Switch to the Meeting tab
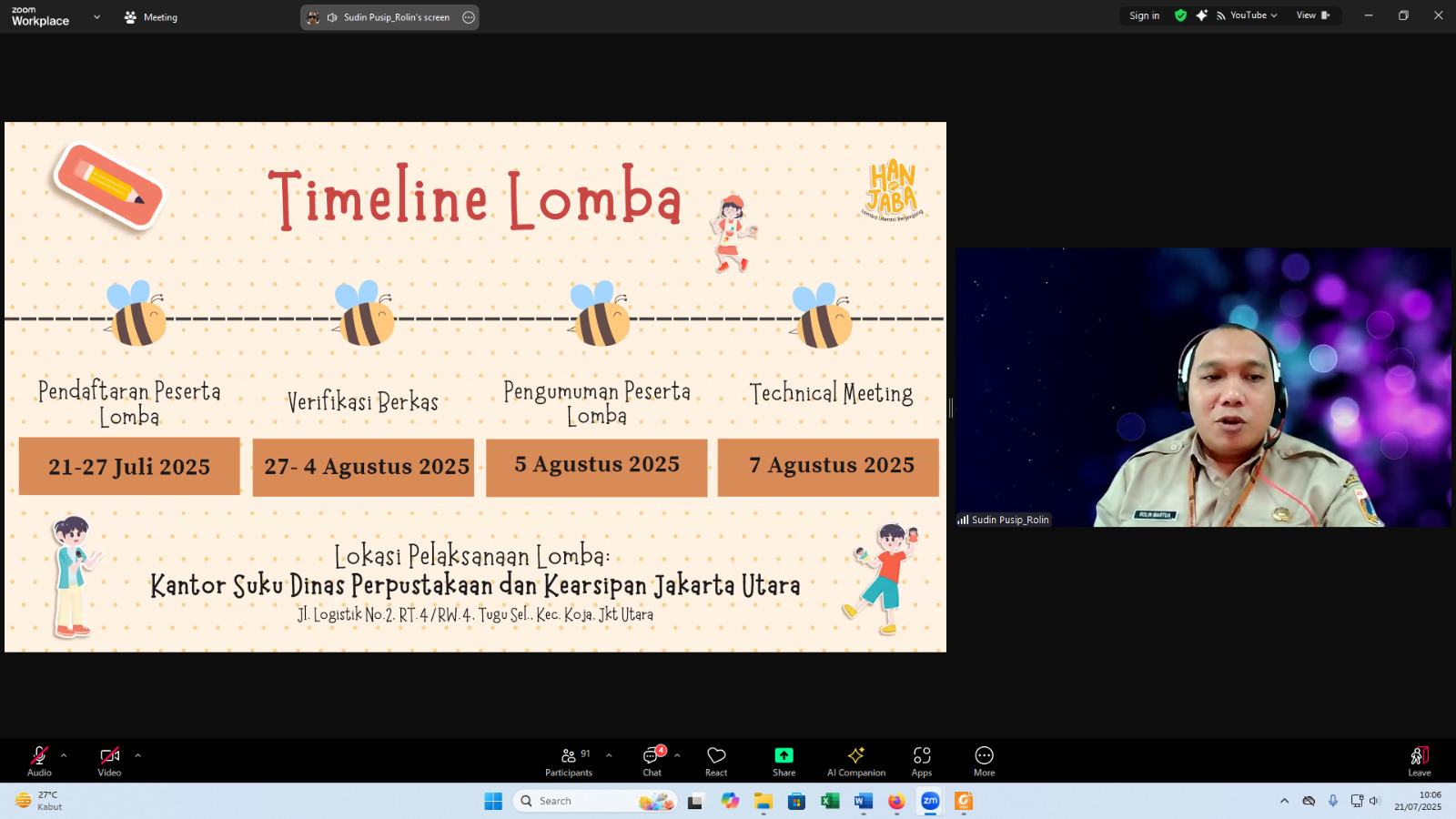The height and width of the screenshot is (819, 1456). point(151,16)
